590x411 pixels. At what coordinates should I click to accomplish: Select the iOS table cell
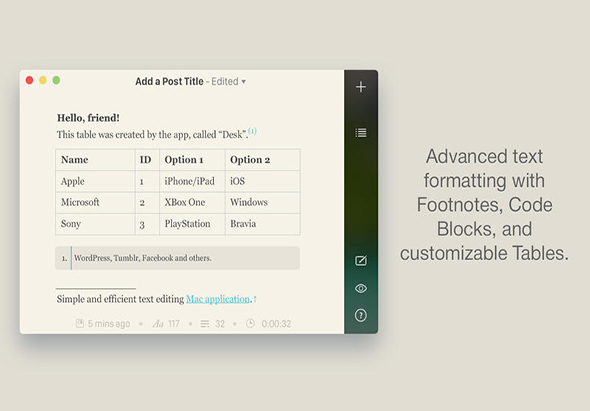click(x=263, y=181)
